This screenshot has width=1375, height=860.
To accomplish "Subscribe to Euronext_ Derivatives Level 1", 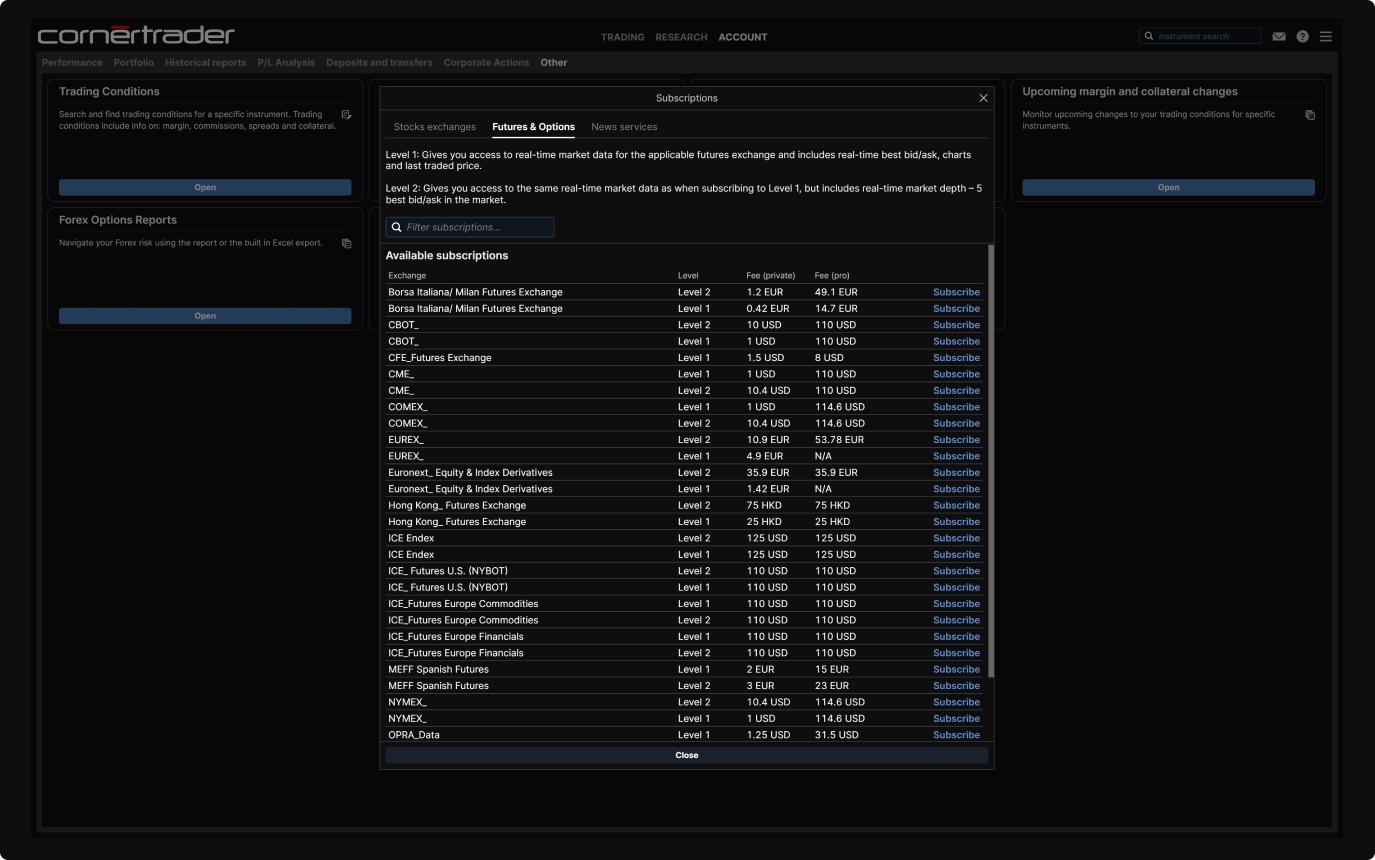I will [956, 489].
